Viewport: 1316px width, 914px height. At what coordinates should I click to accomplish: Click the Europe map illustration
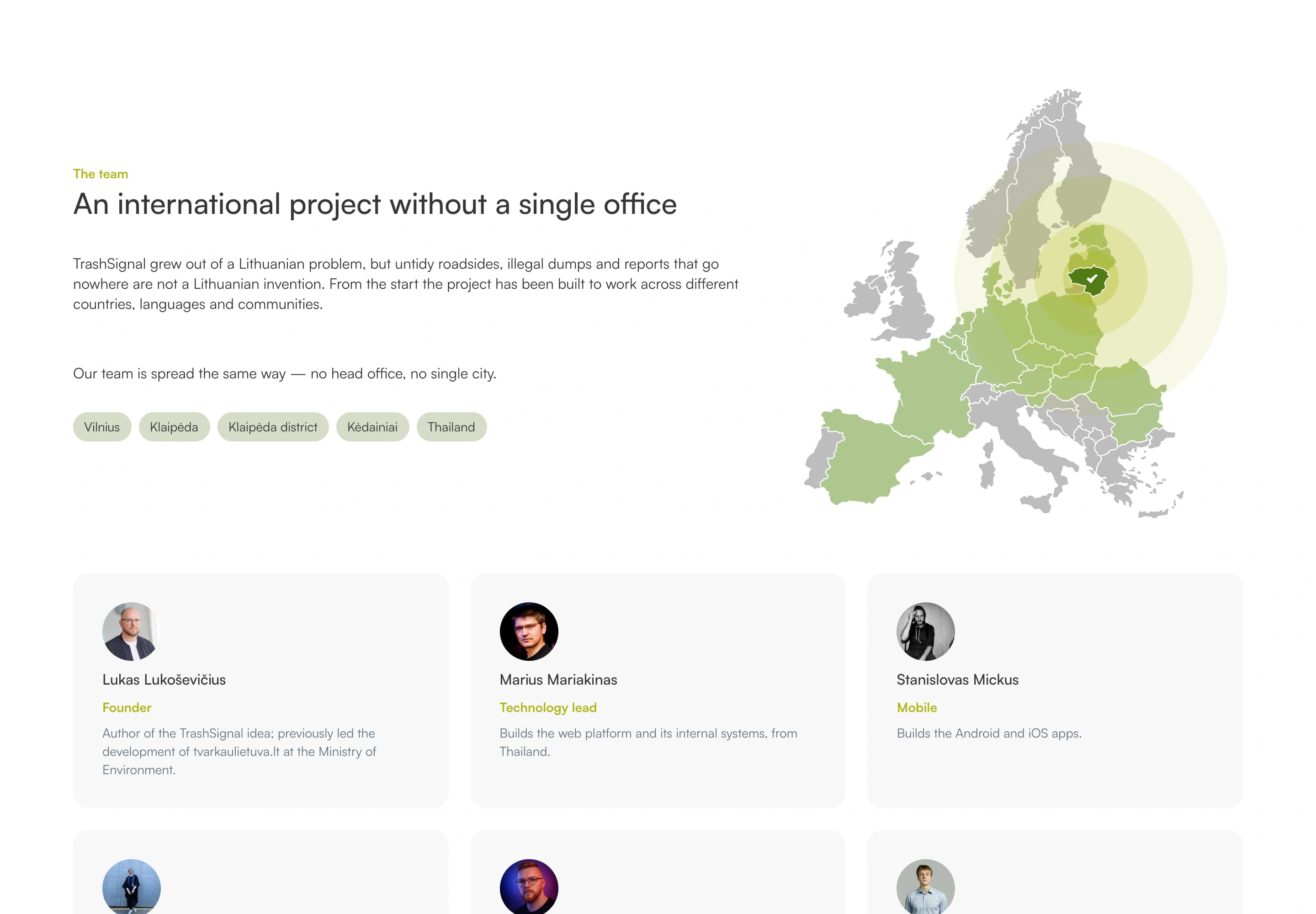tap(1015, 303)
